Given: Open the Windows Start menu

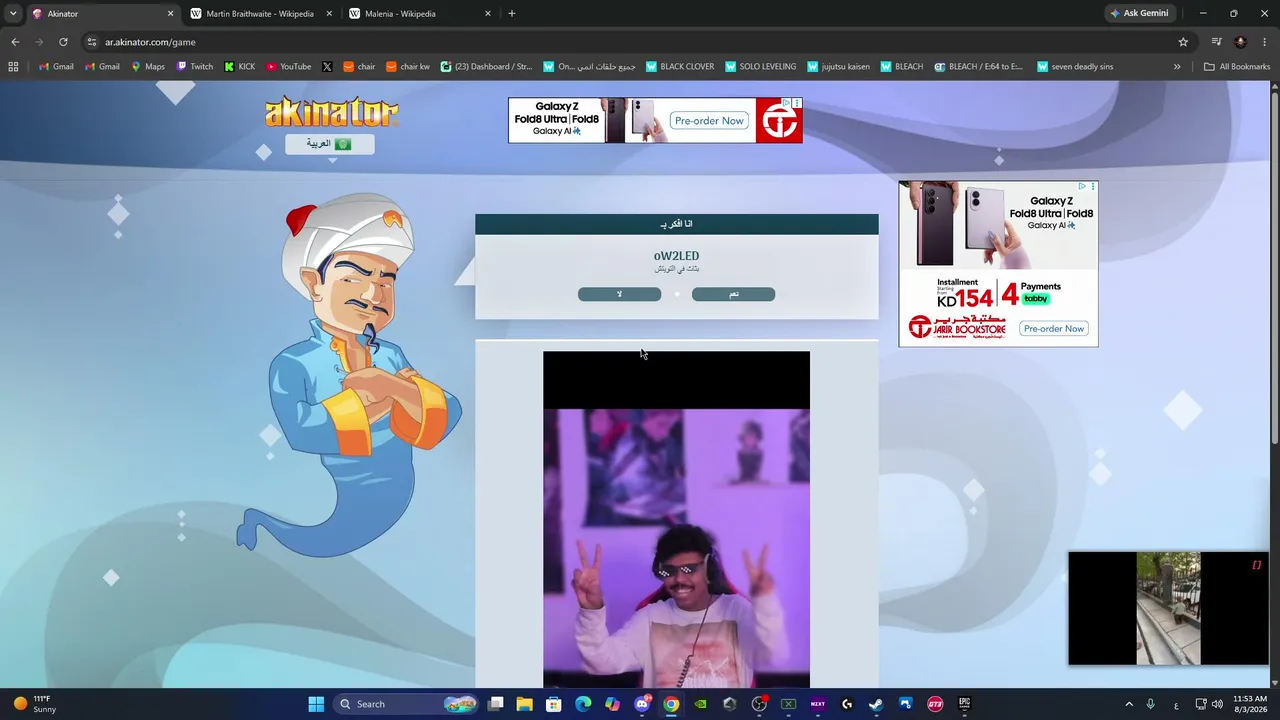Looking at the screenshot, I should pyautogui.click(x=316, y=704).
